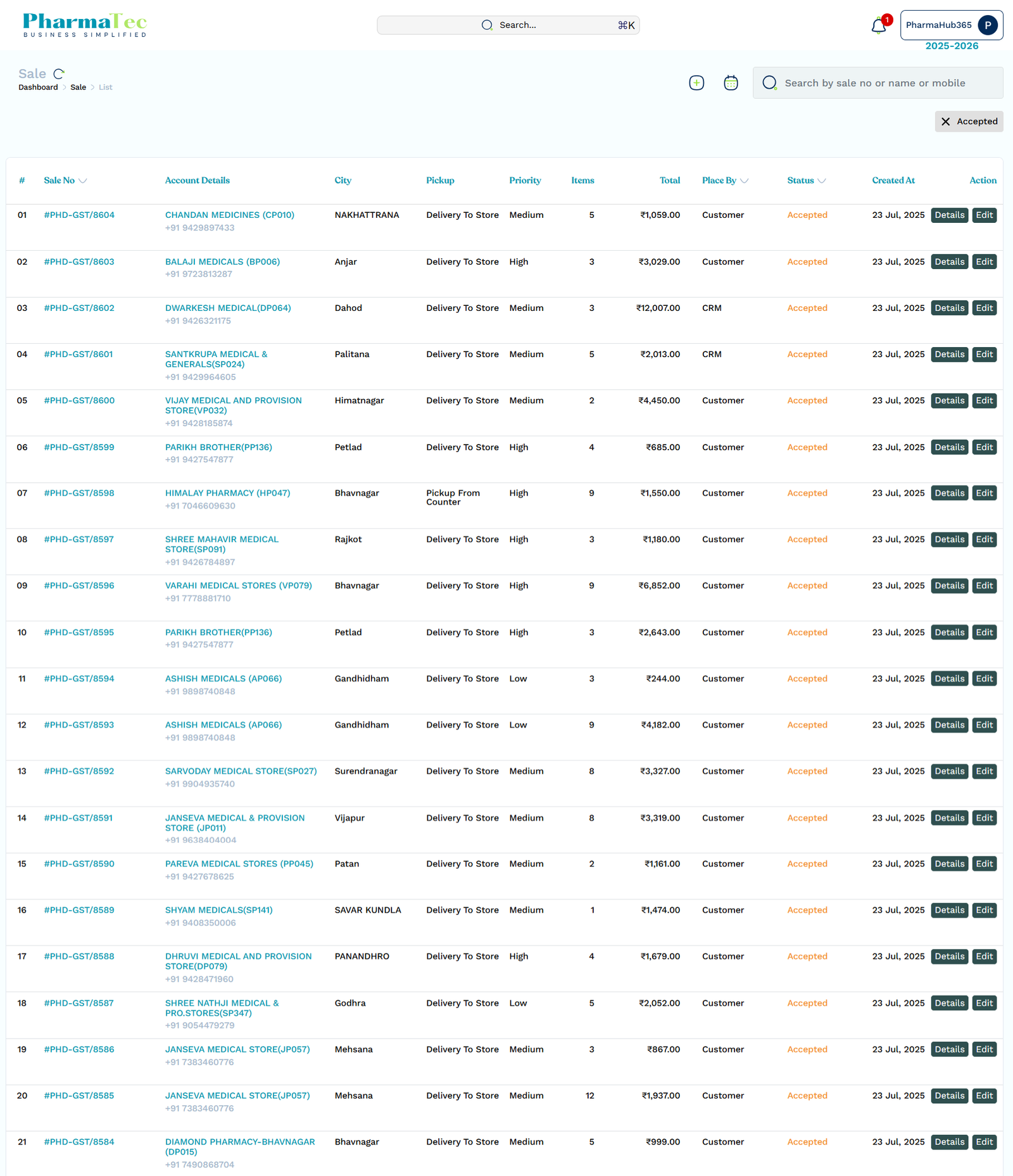Open the Status column sort dropdown
The width and height of the screenshot is (1013, 1176).
821,180
